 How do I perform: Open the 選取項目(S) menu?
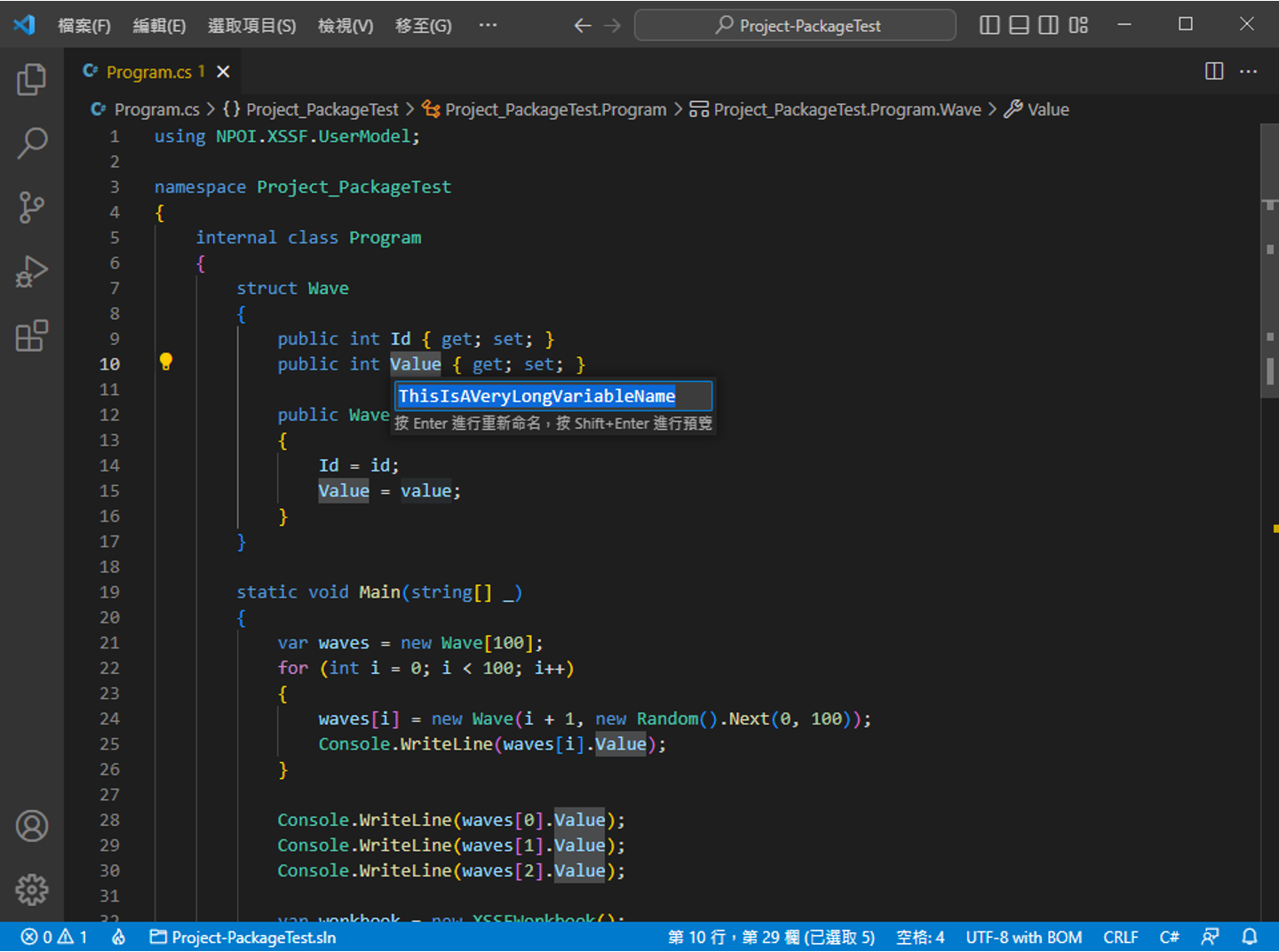pyautogui.click(x=252, y=26)
